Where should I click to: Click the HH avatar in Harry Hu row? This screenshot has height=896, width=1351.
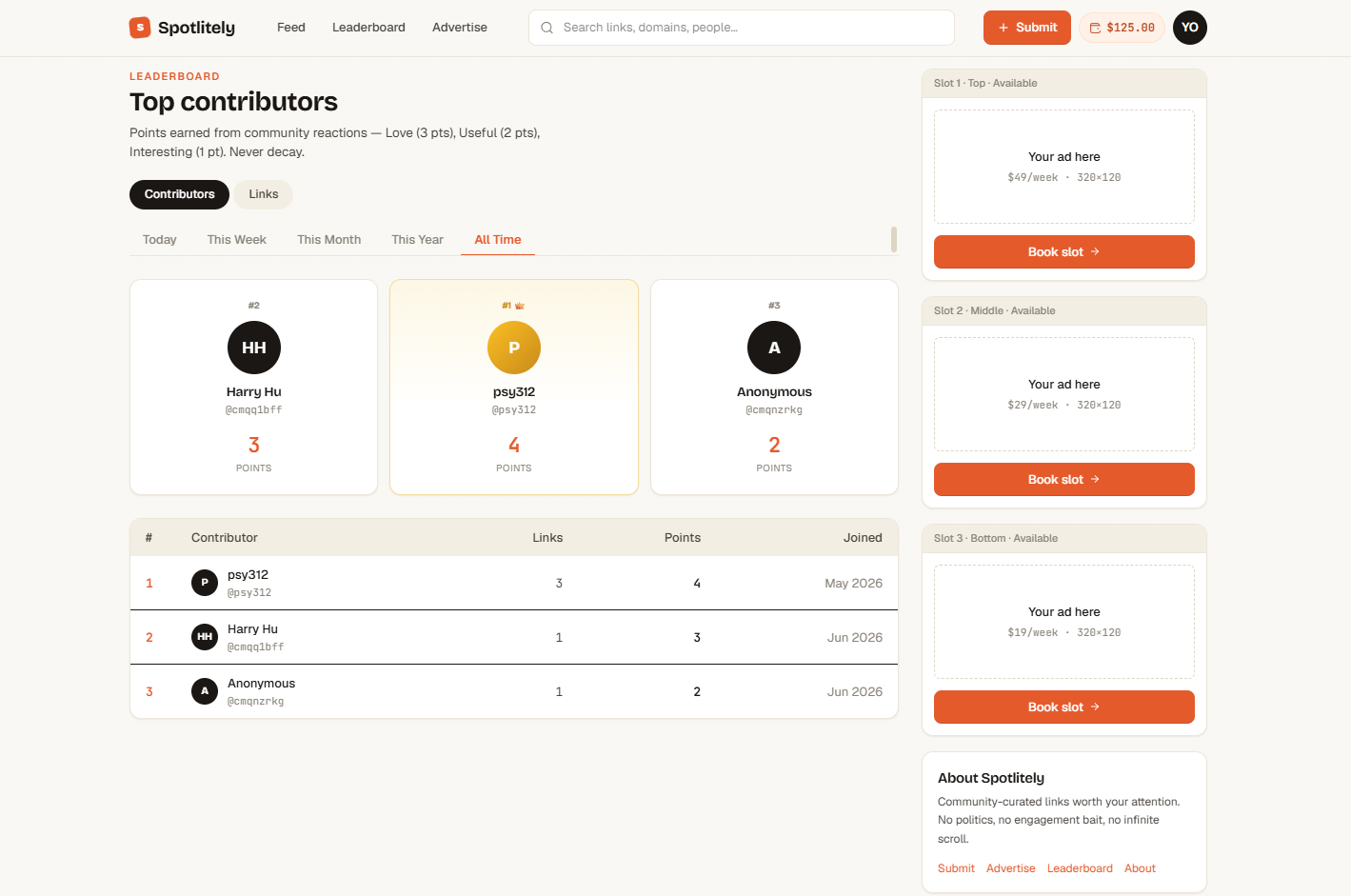tap(205, 637)
